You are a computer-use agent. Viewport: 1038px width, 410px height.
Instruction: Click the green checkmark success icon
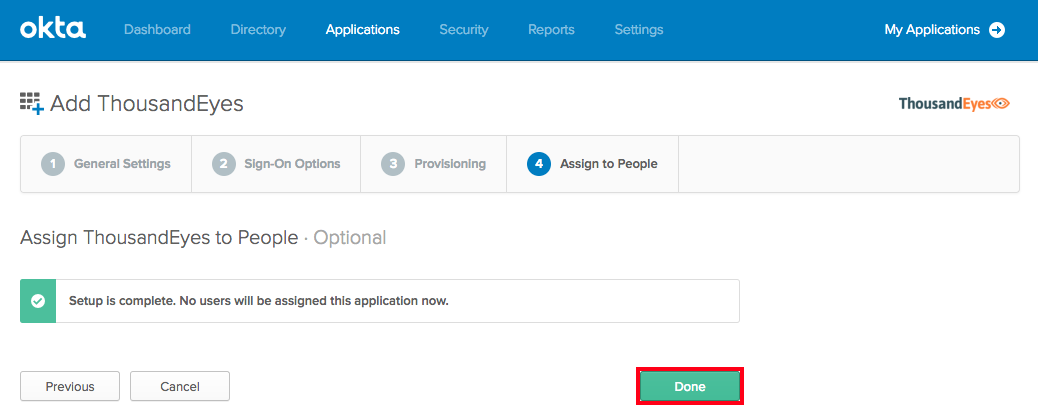pyautogui.click(x=38, y=301)
